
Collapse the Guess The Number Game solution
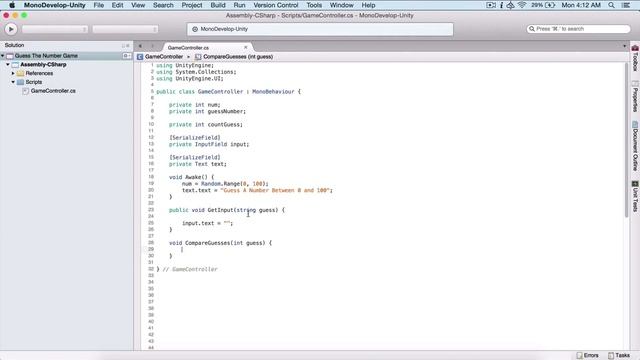(3, 56)
